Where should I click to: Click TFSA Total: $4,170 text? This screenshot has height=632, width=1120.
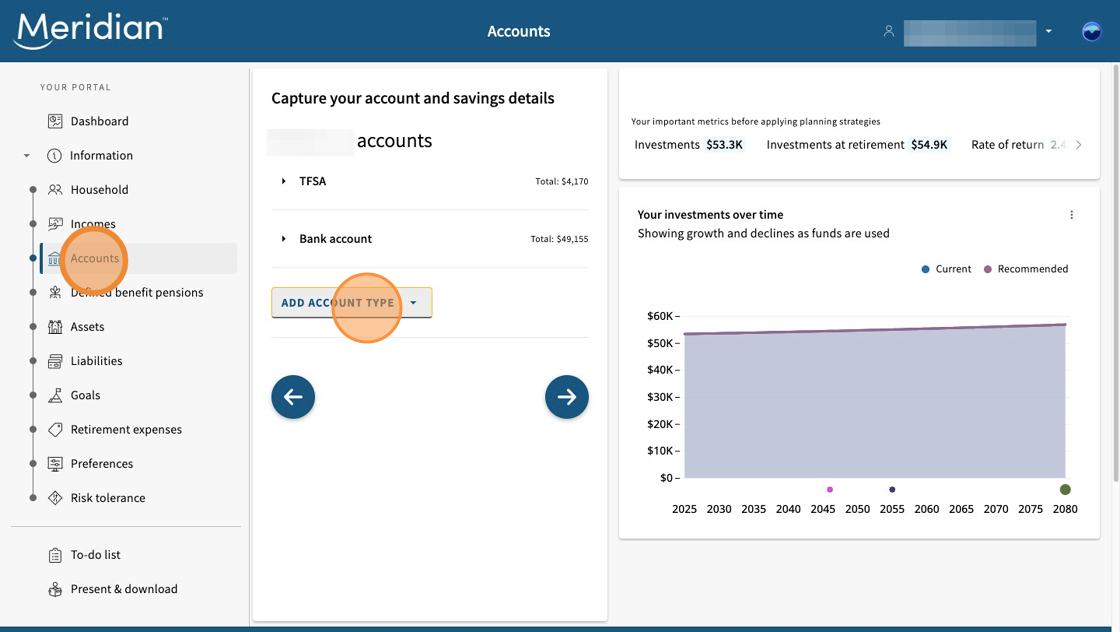point(562,181)
